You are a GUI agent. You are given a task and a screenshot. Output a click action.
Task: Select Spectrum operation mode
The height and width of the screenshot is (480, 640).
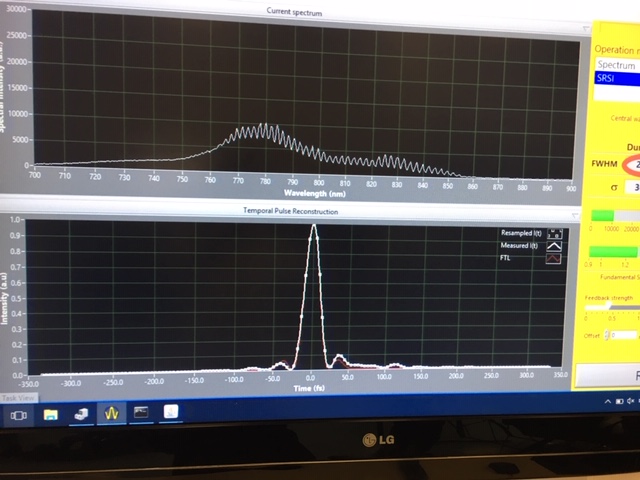[x=617, y=65]
